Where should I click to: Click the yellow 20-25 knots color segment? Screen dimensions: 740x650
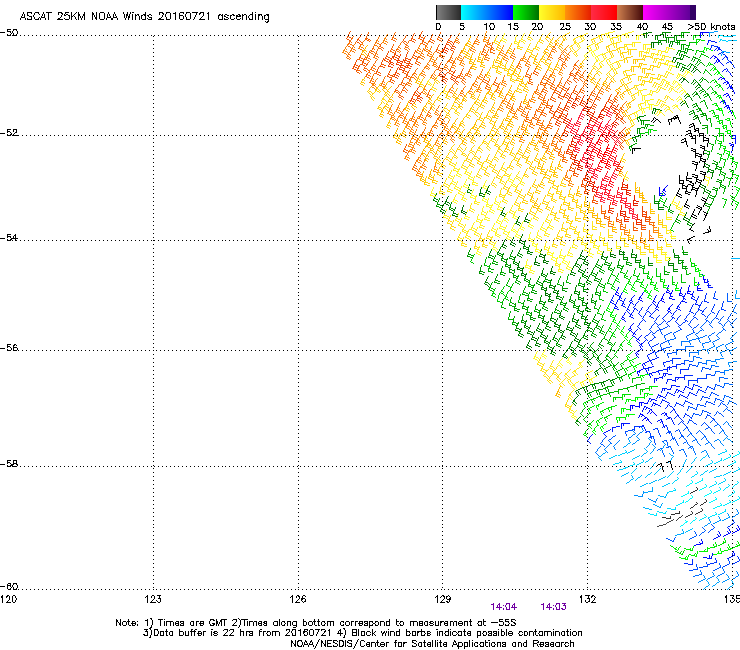[552, 12]
